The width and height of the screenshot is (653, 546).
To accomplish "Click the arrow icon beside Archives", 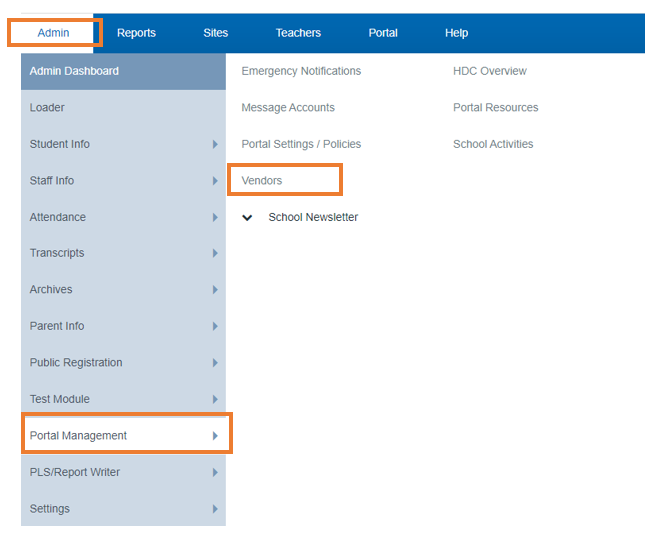I will point(215,289).
